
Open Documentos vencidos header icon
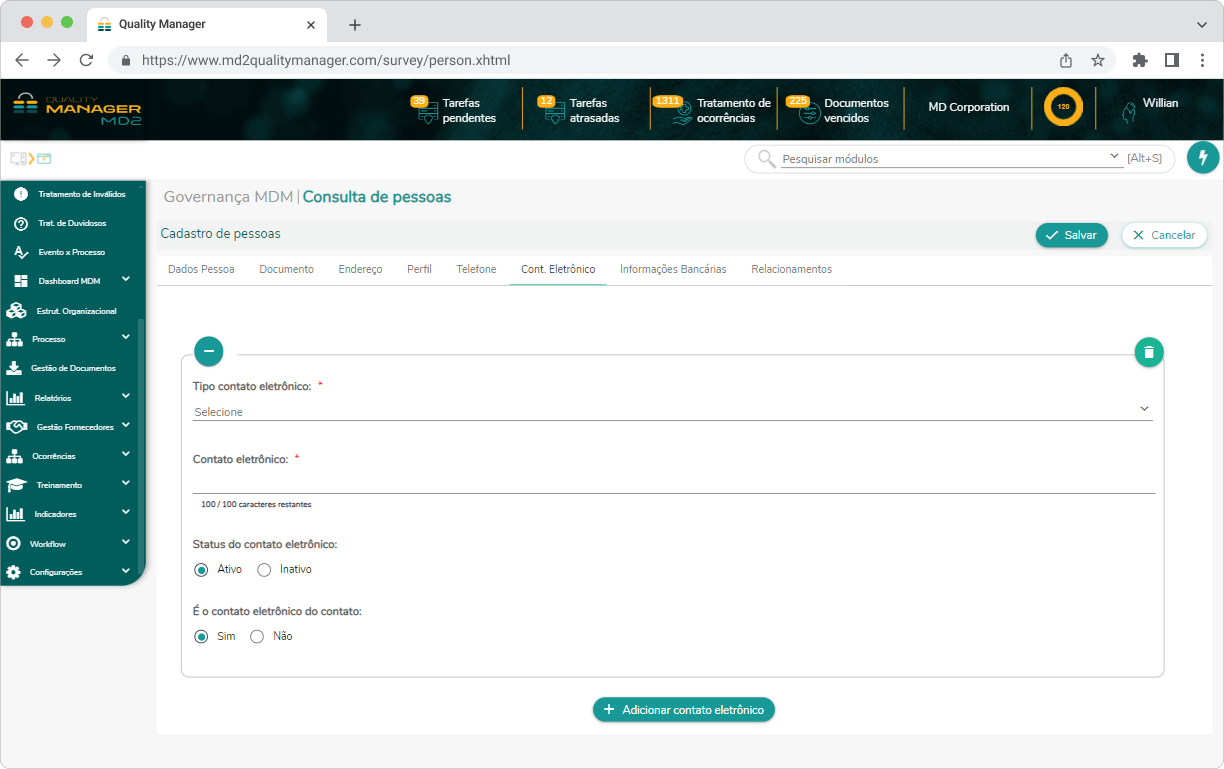coord(810,111)
